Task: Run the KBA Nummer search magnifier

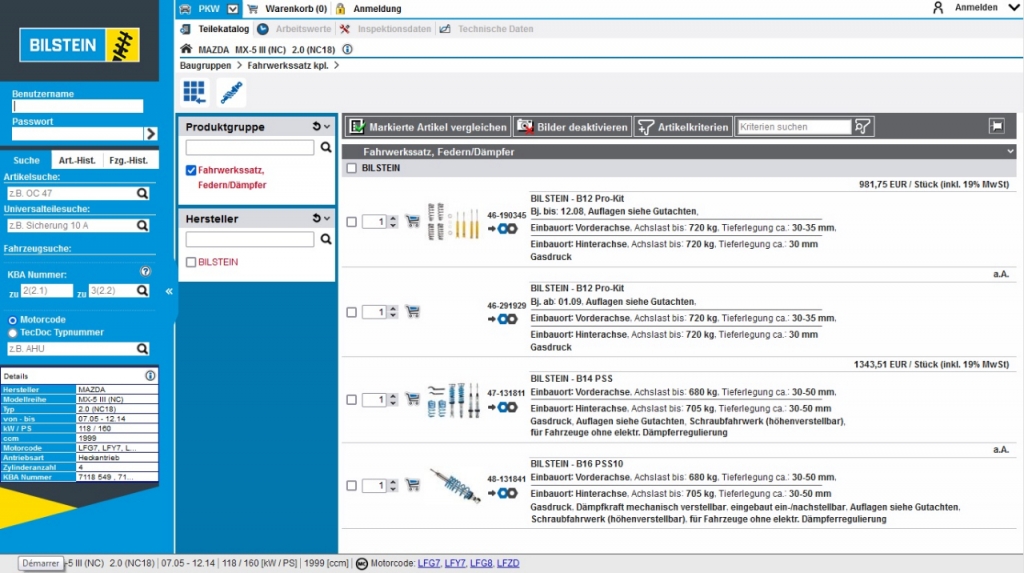Action: point(142,291)
